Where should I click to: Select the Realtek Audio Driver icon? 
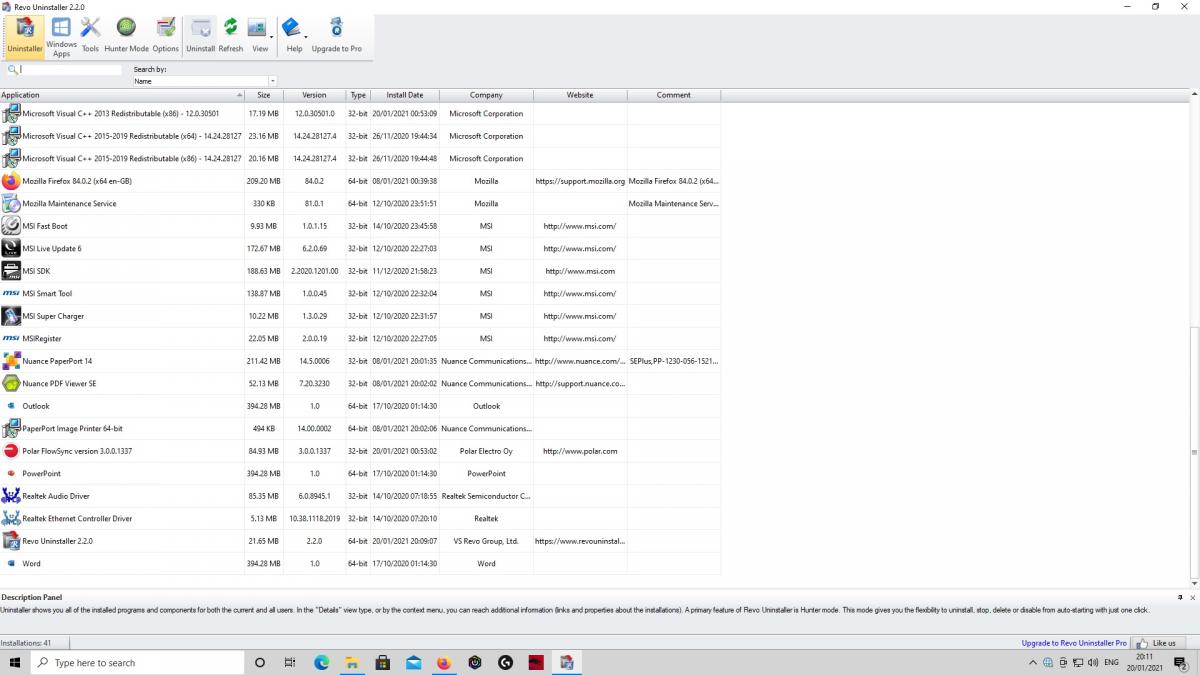click(11, 496)
